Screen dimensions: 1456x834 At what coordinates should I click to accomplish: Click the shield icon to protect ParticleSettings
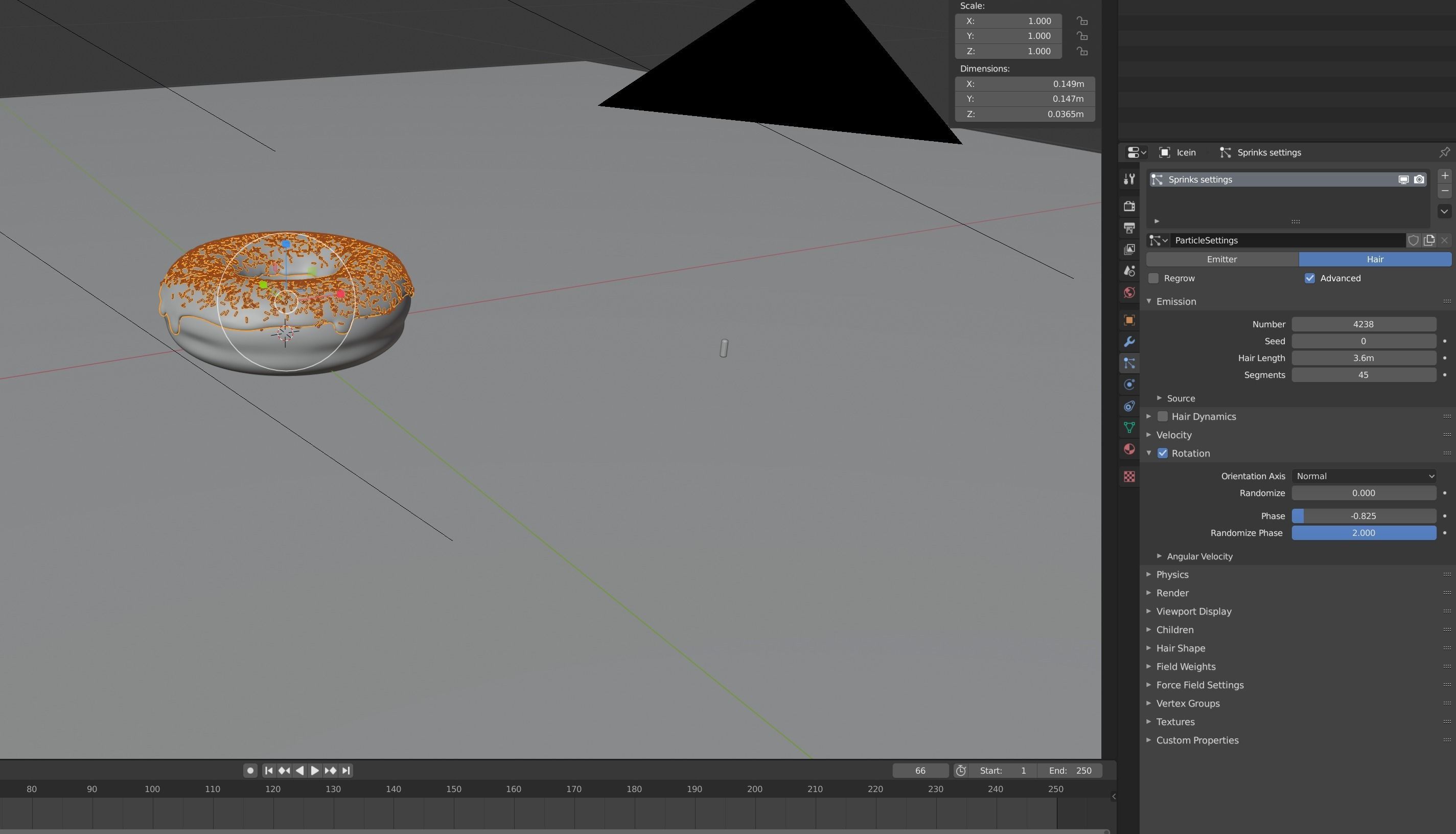click(1414, 240)
